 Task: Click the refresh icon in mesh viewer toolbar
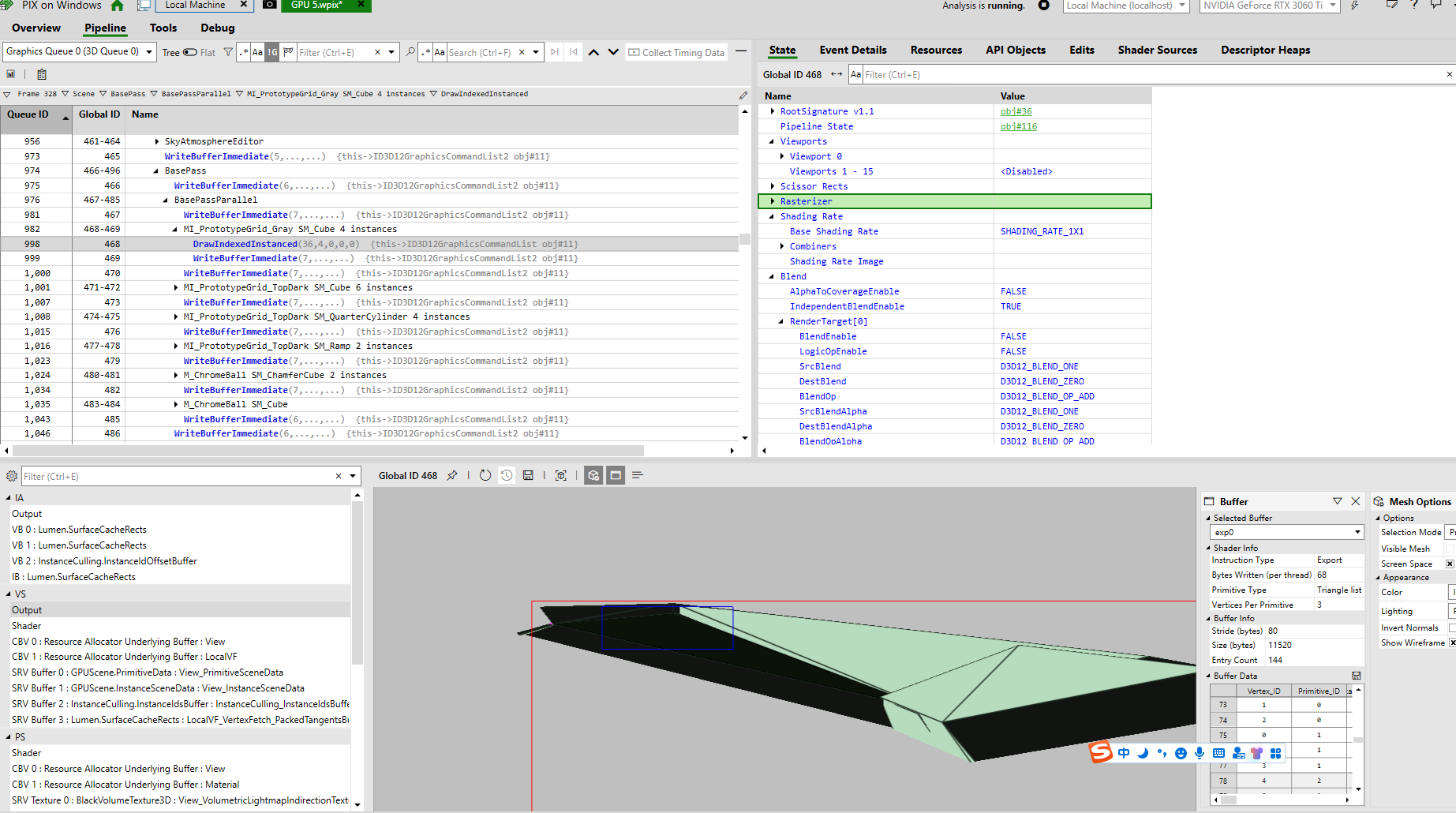click(x=485, y=476)
